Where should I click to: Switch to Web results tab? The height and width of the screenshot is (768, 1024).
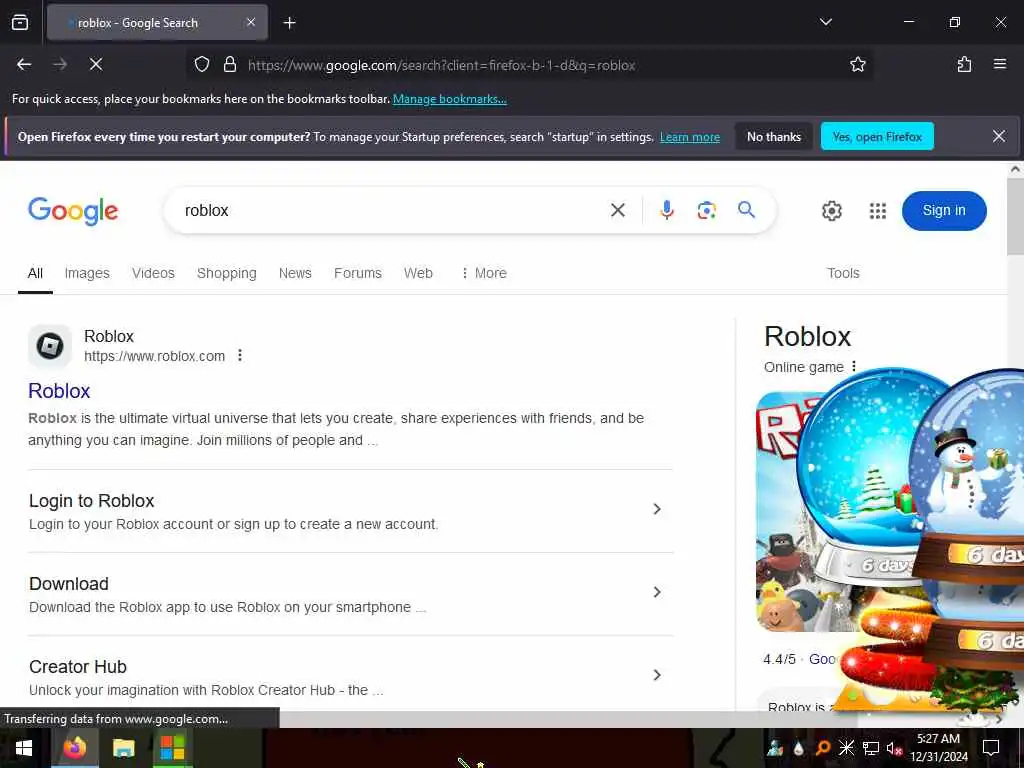pyautogui.click(x=418, y=273)
